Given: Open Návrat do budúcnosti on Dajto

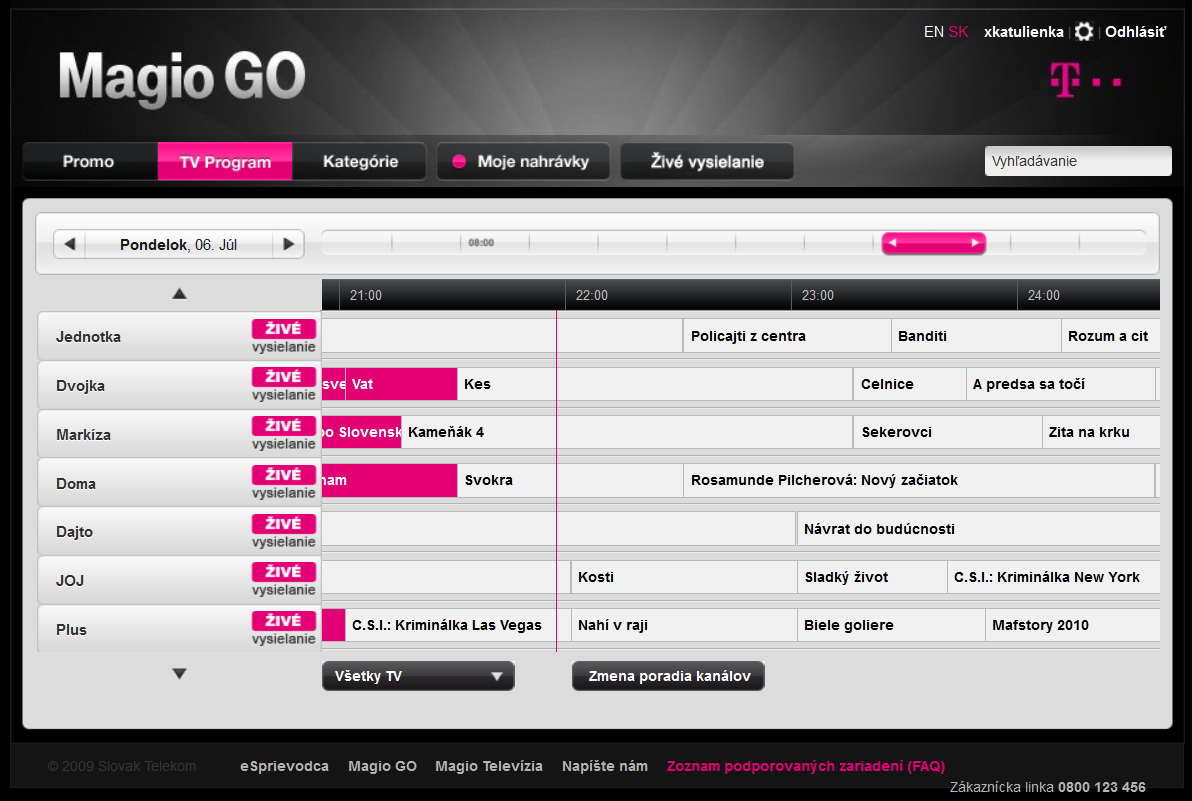Looking at the screenshot, I should (x=978, y=529).
